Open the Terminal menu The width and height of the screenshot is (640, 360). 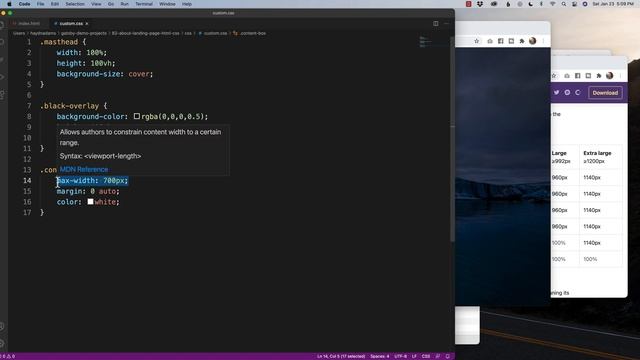(x=144, y=4)
